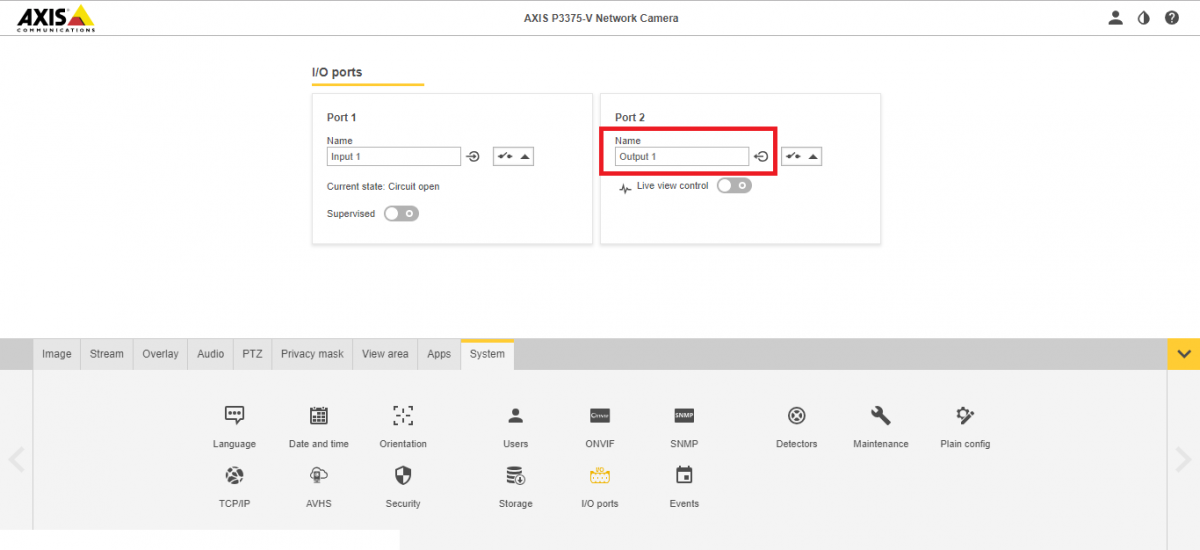Click the Port 1 Name input field

394,156
